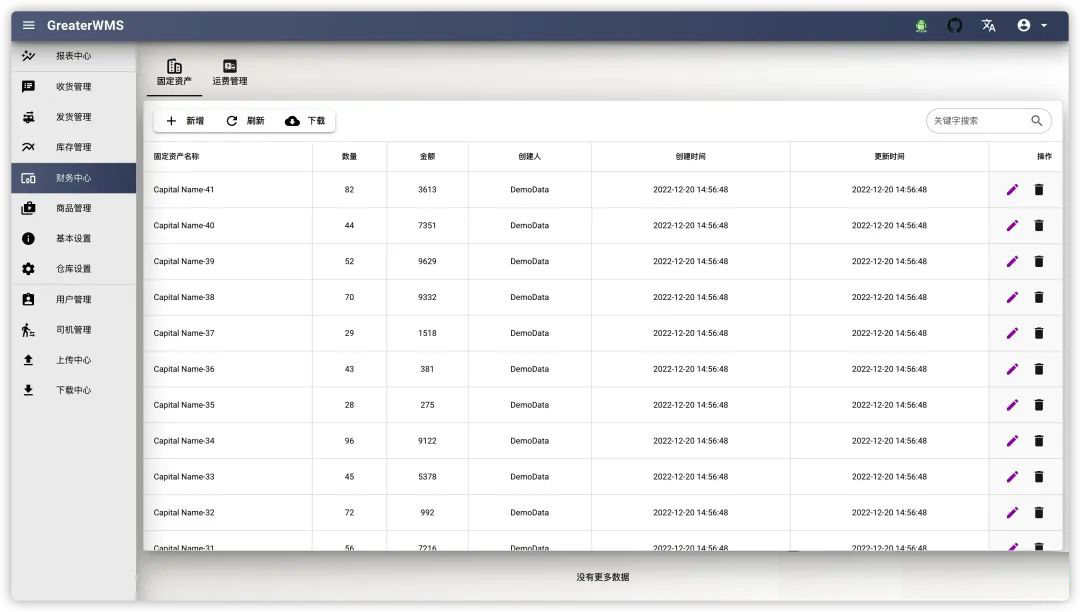
Task: Select the amount cell 992
Action: coord(427,512)
